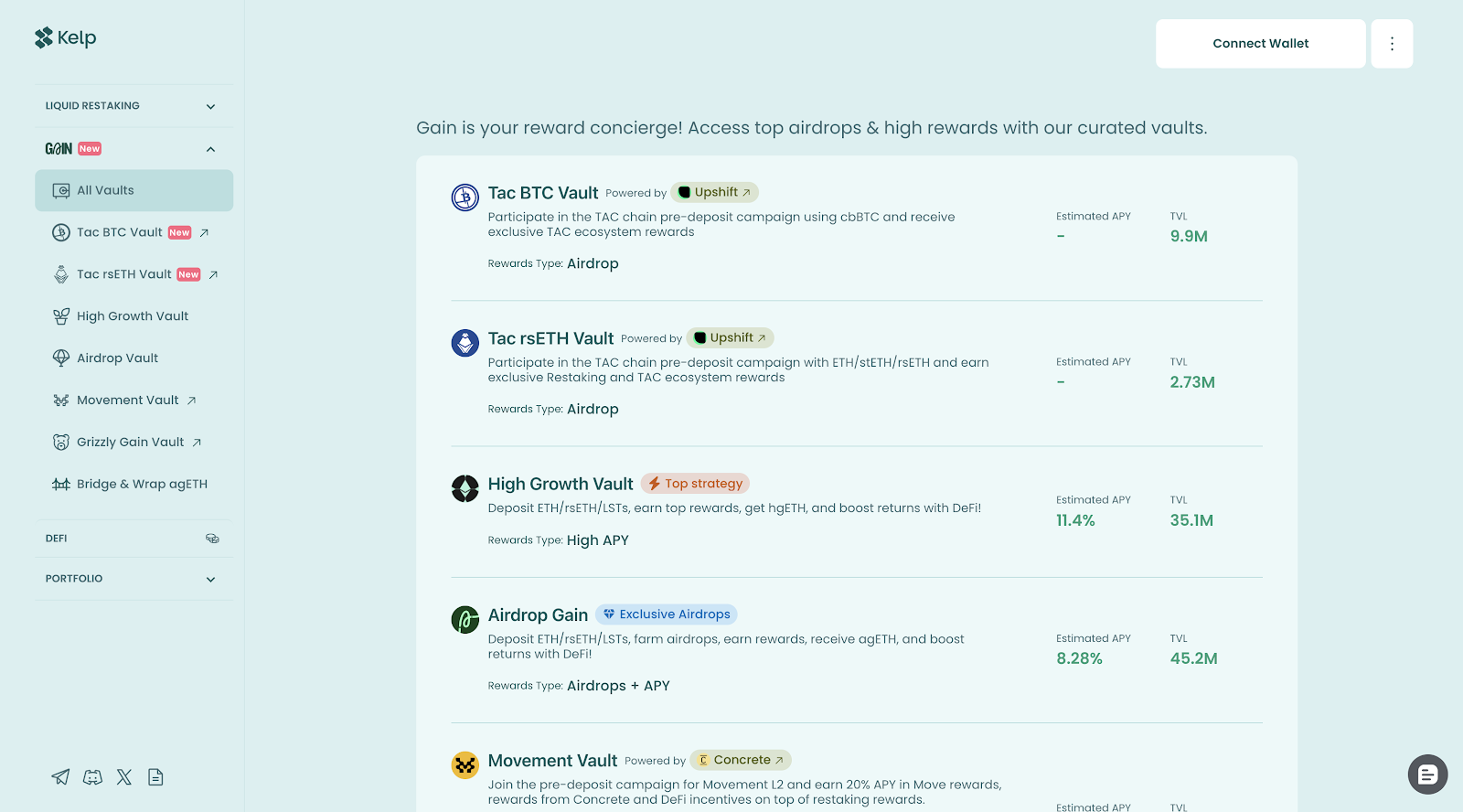Open Upshift link beside Tac BTC Vault
The image size is (1463, 812).
[715, 192]
